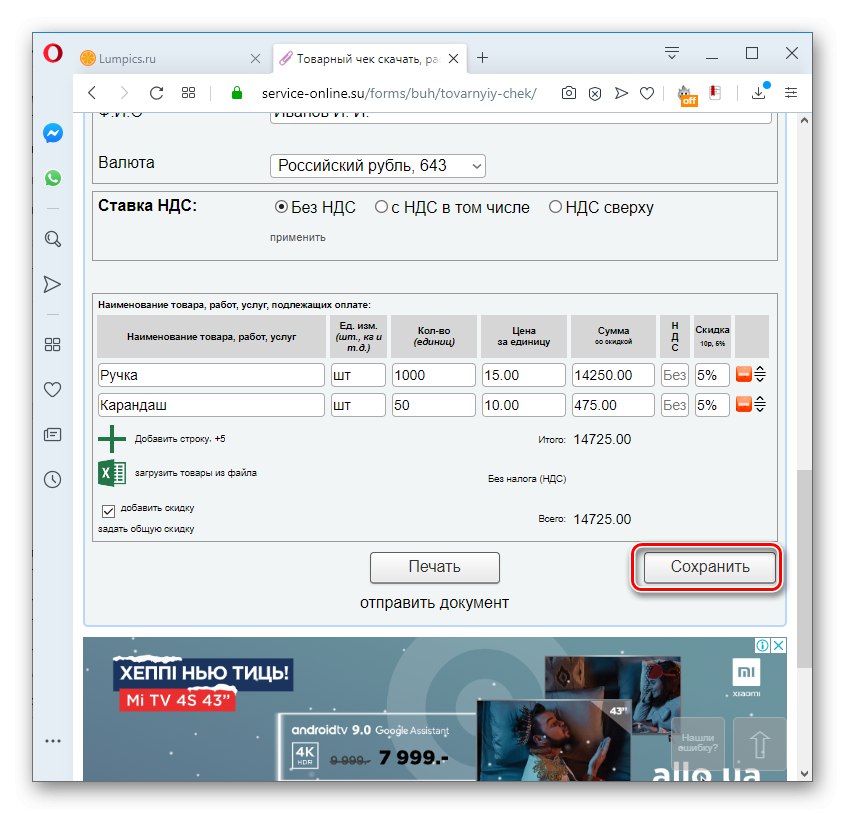Open history clock icon in sidebar
Viewport: 845px width, 814px height.
pyautogui.click(x=52, y=479)
